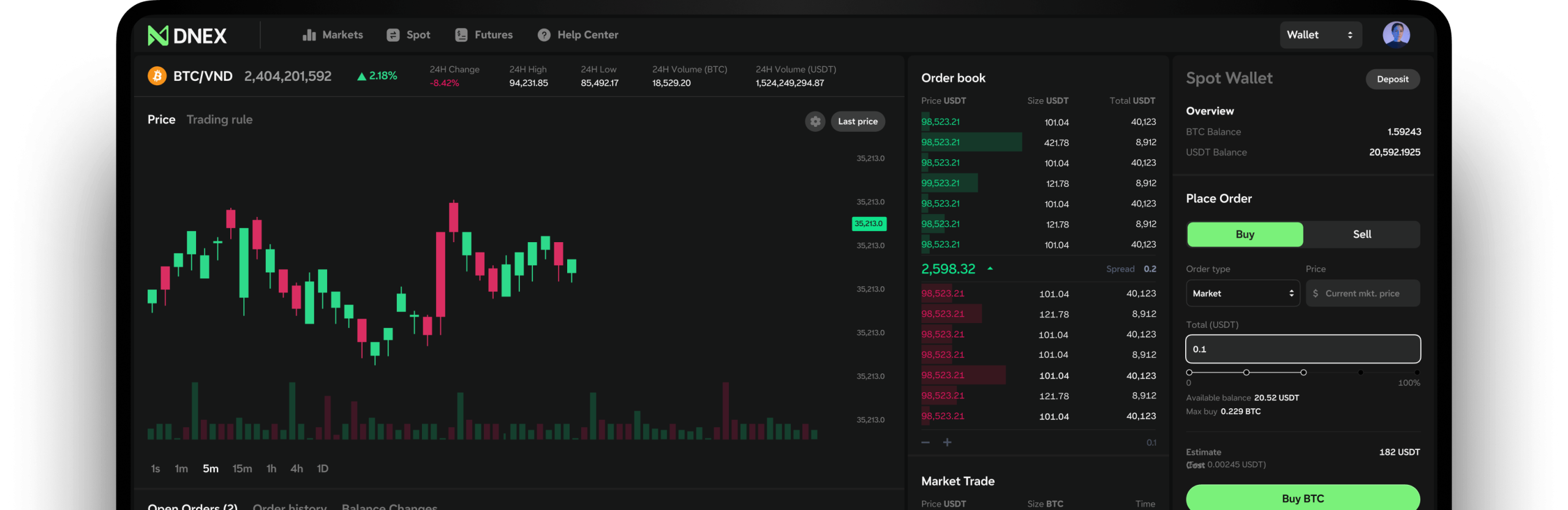Screen dimensions: 1568x510
Task: Decrease order book precision with minus icon
Action: point(925,442)
